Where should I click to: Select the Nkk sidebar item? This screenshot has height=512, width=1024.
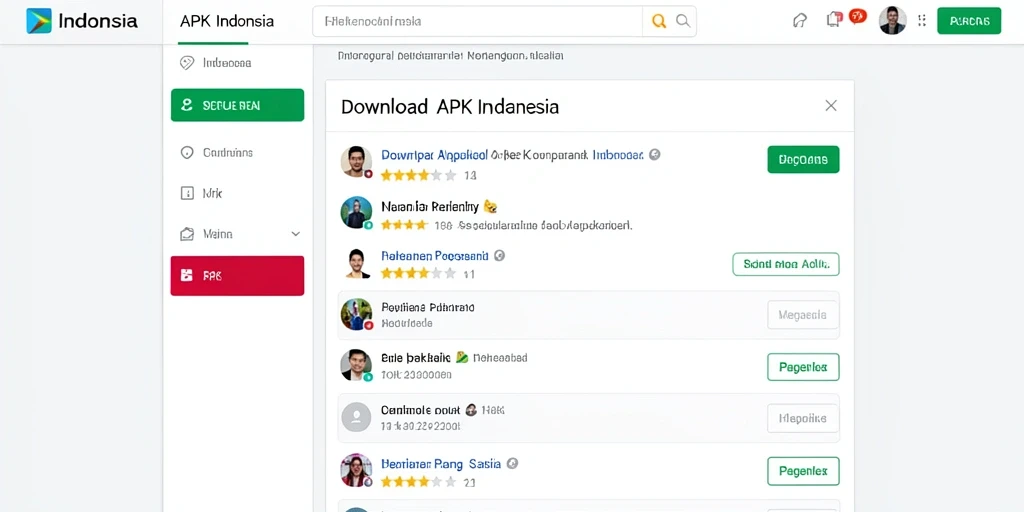237,193
